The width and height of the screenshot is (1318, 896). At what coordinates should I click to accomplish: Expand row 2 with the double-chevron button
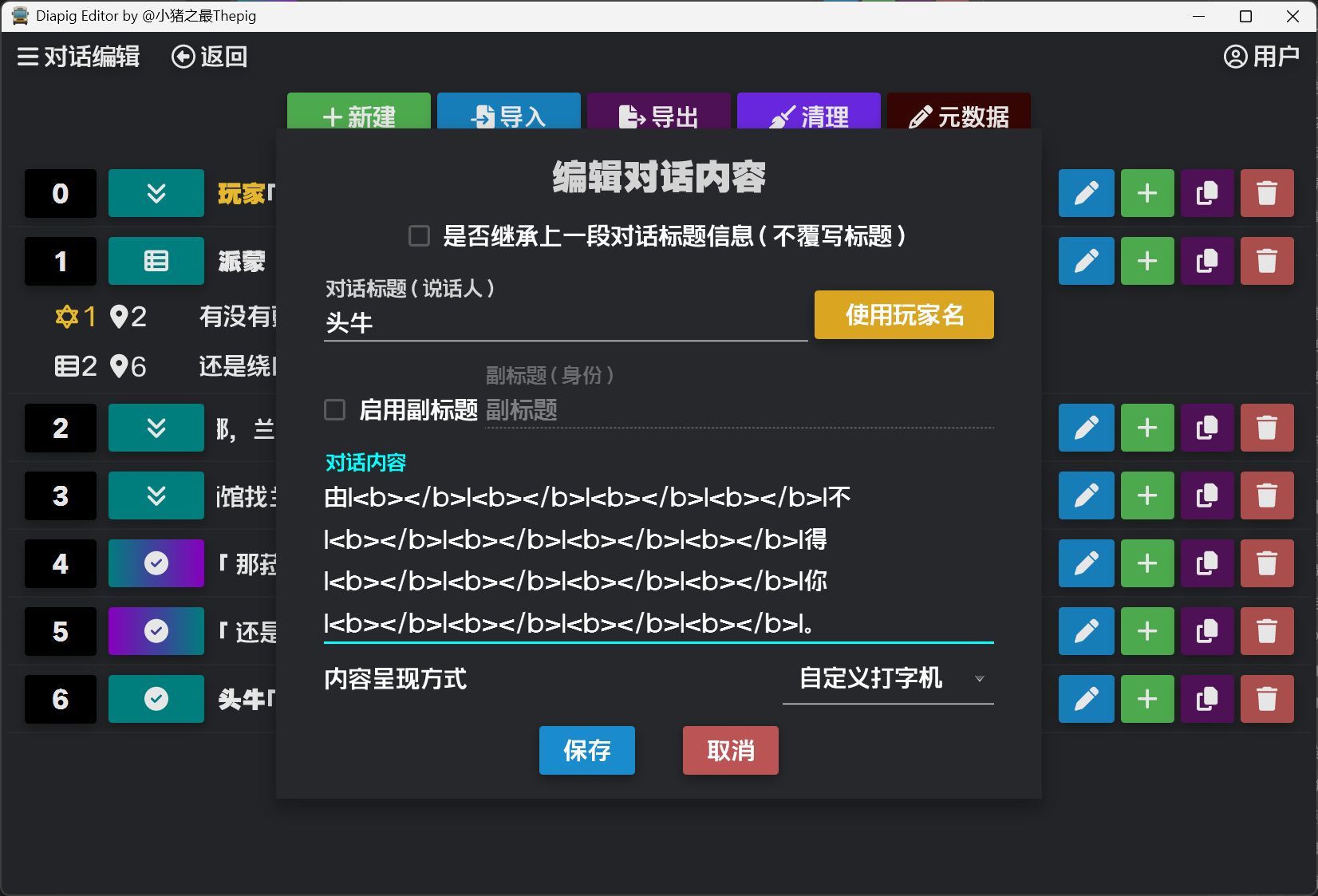tap(156, 428)
